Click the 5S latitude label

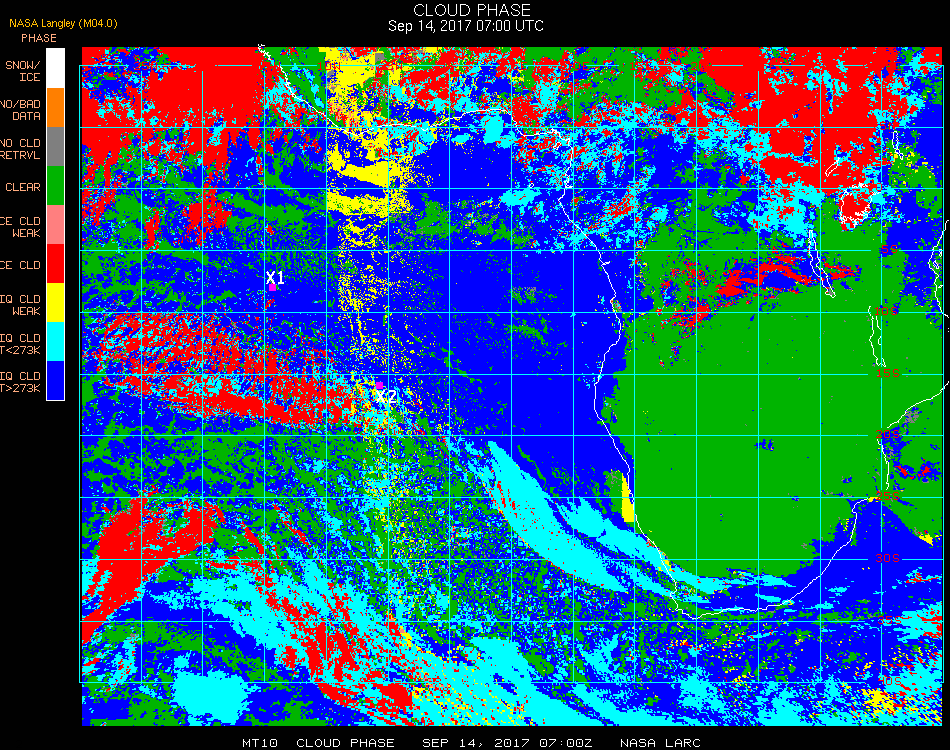889,250
